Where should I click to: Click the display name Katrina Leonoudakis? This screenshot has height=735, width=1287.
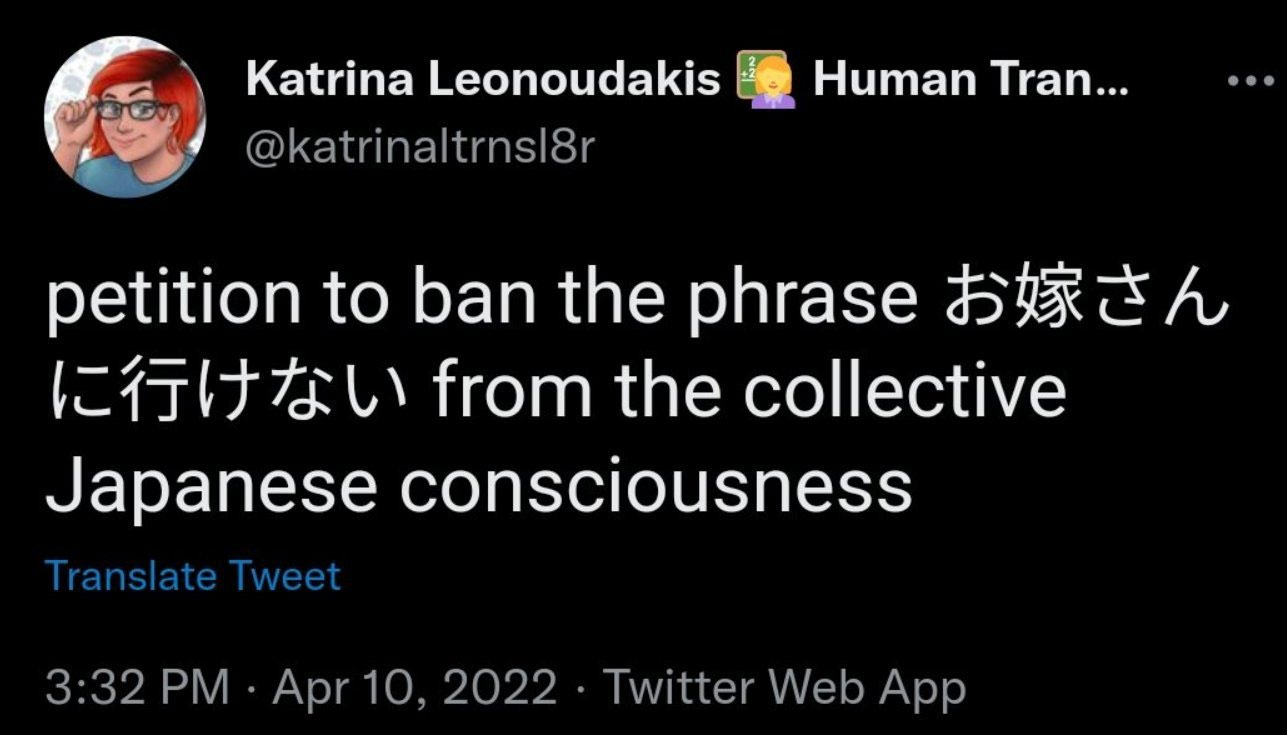pyautogui.click(x=482, y=80)
